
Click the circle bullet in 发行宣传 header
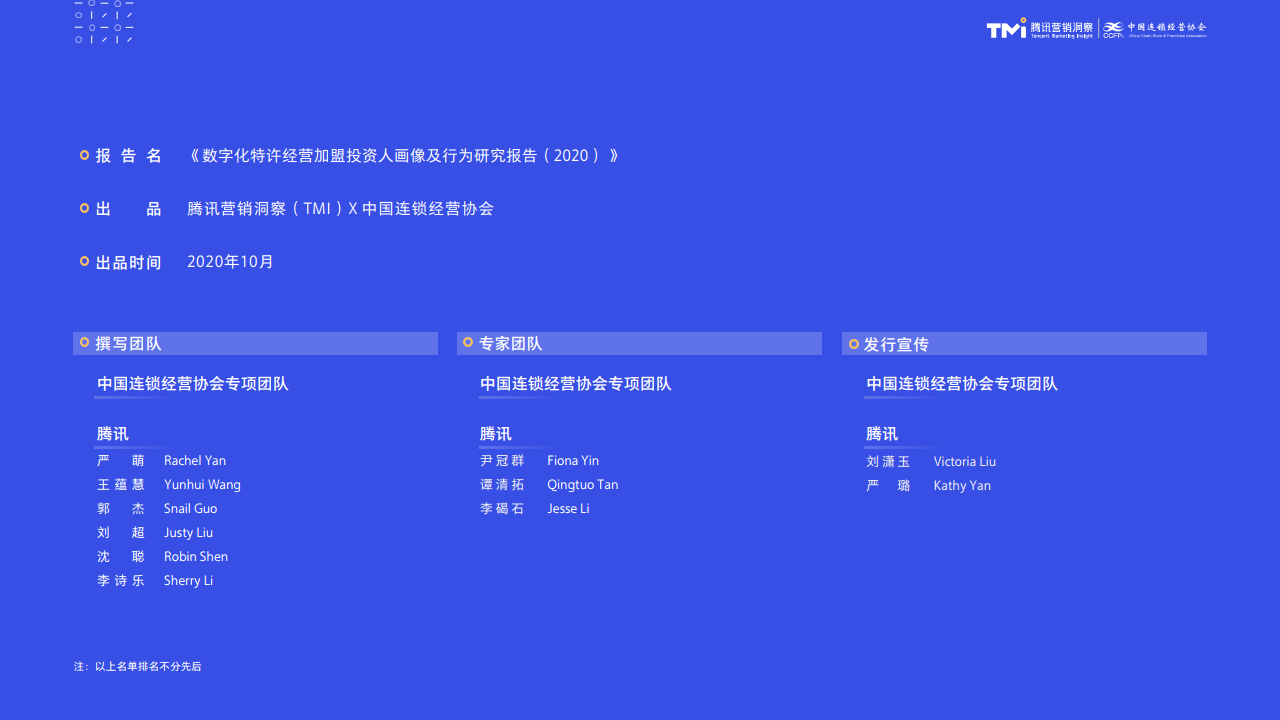[854, 344]
